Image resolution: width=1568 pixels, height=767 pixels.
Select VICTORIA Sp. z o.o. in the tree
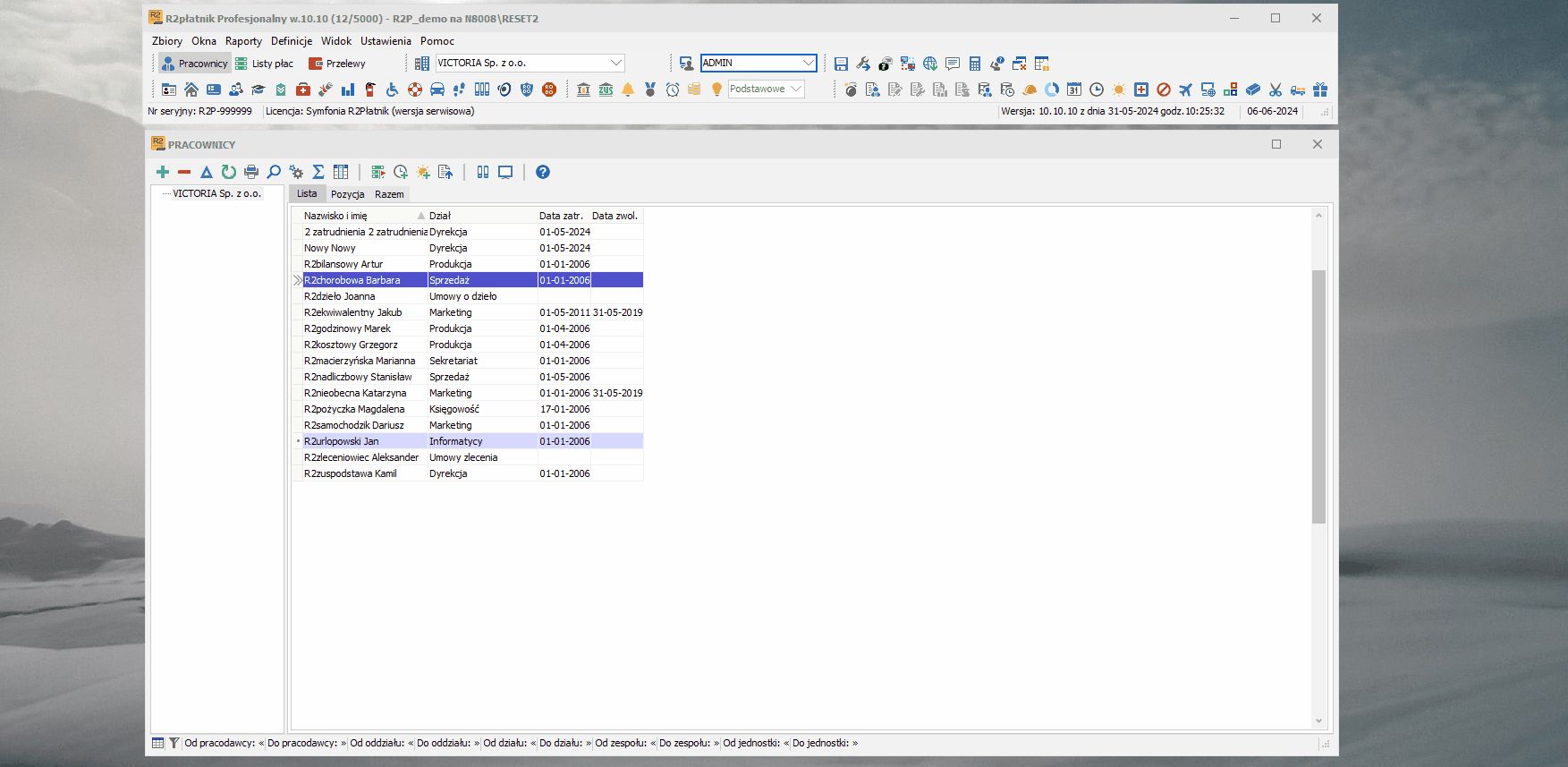coord(217,193)
